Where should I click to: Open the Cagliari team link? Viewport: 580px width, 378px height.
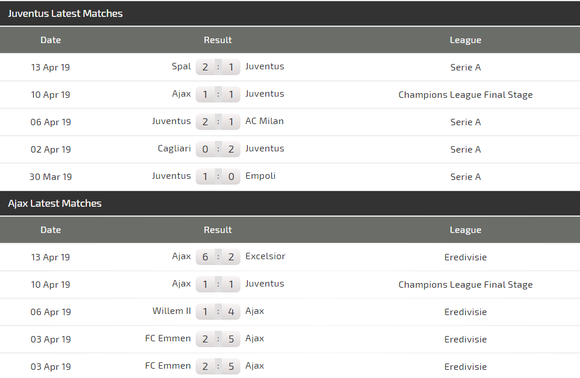[174, 149]
